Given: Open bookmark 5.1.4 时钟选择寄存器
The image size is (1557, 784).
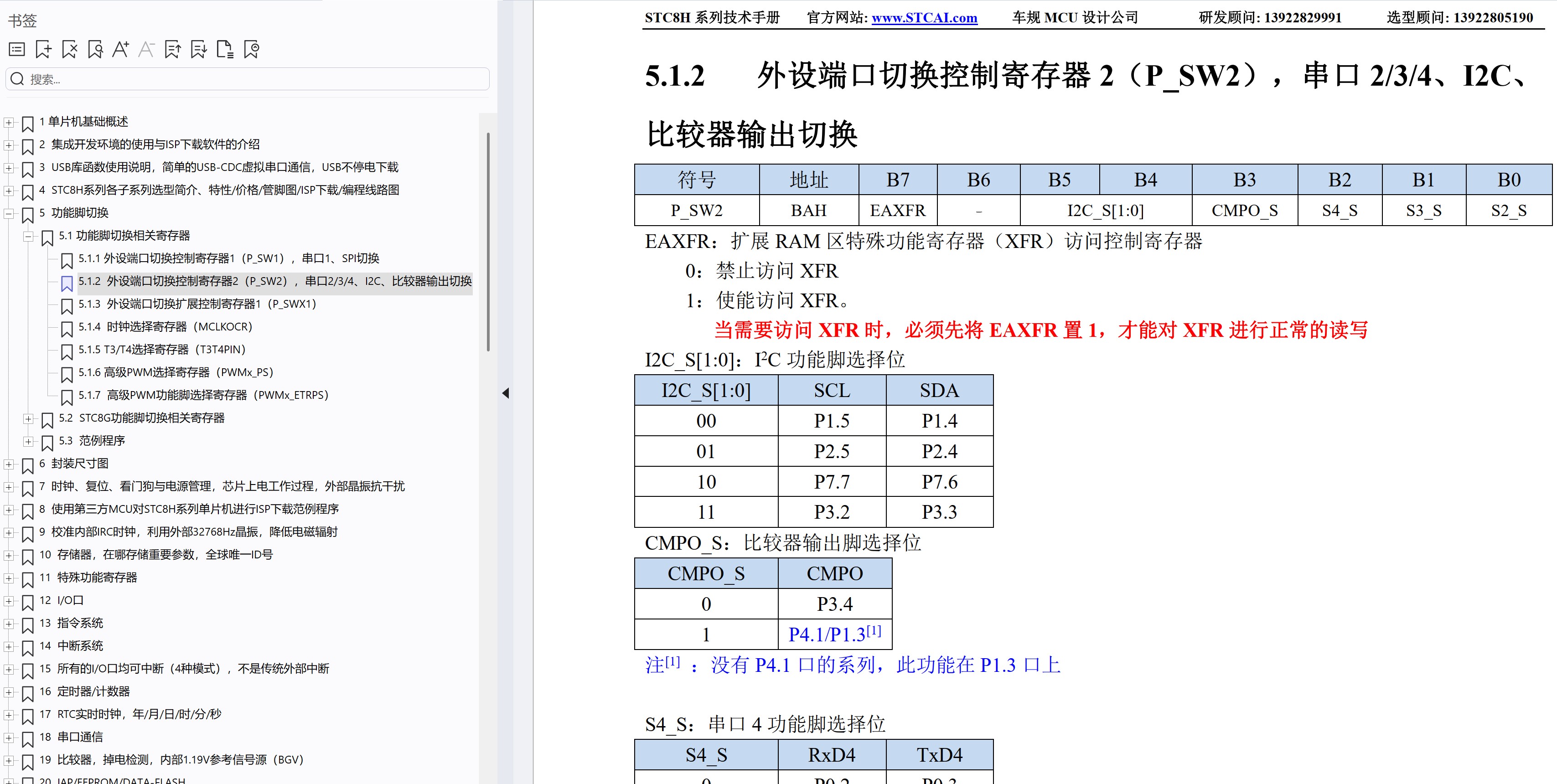Looking at the screenshot, I should (166, 326).
